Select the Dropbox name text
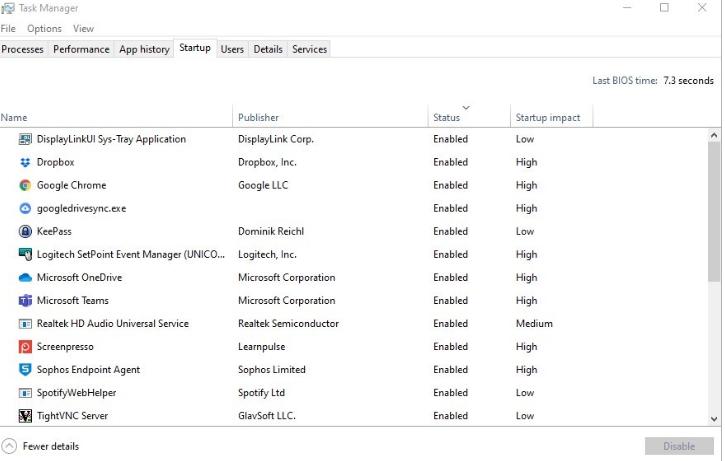This screenshot has width=725, height=461. click(55, 162)
